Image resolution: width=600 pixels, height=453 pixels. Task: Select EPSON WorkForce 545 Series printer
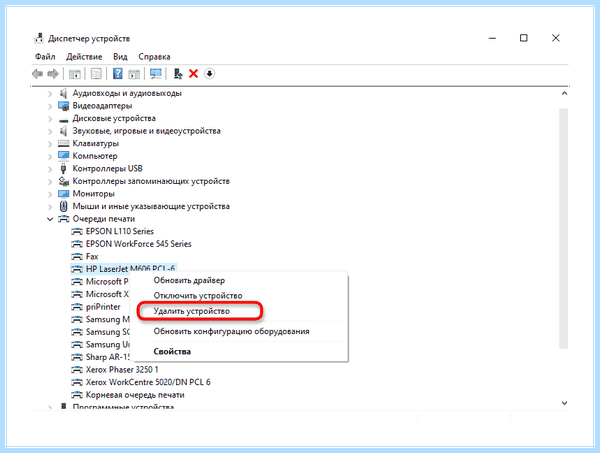tap(139, 244)
